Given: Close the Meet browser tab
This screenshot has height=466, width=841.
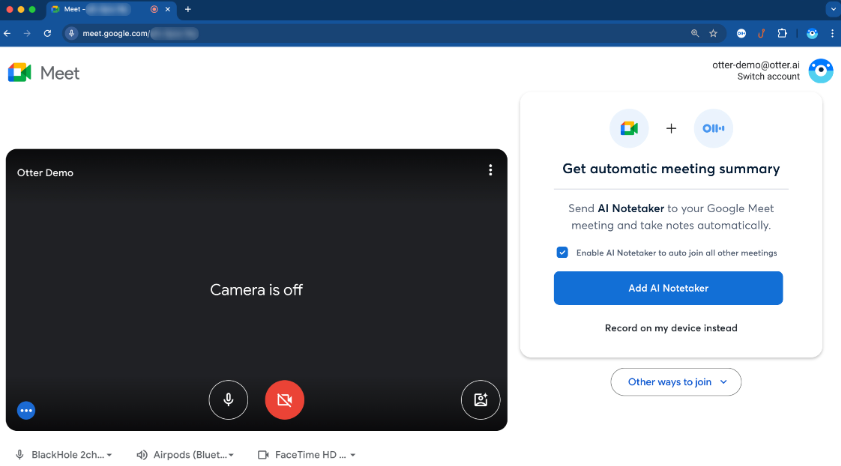Looking at the screenshot, I should [x=167, y=9].
